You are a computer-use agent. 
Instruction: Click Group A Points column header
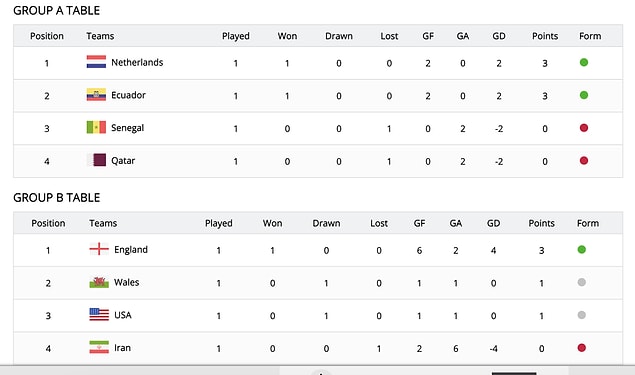tap(545, 36)
